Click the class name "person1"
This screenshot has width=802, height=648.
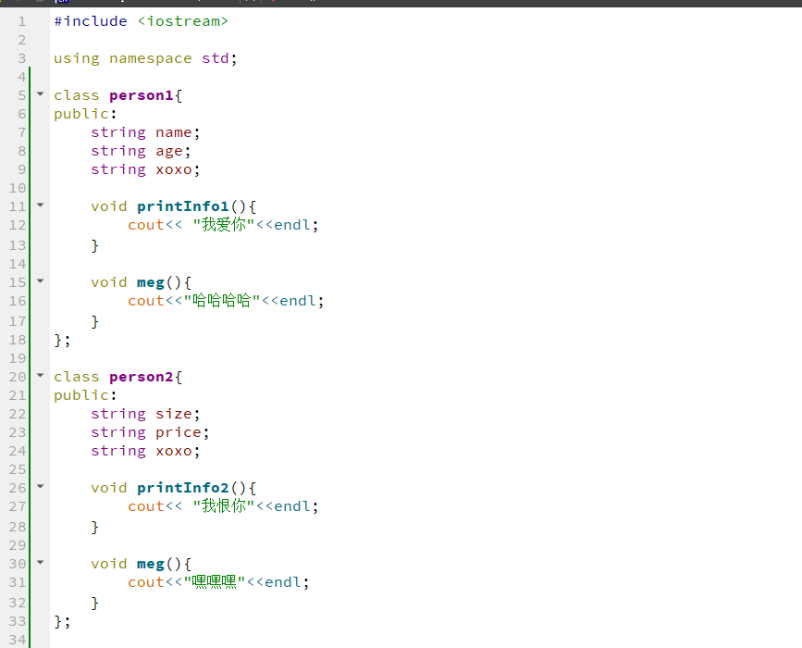coord(141,96)
